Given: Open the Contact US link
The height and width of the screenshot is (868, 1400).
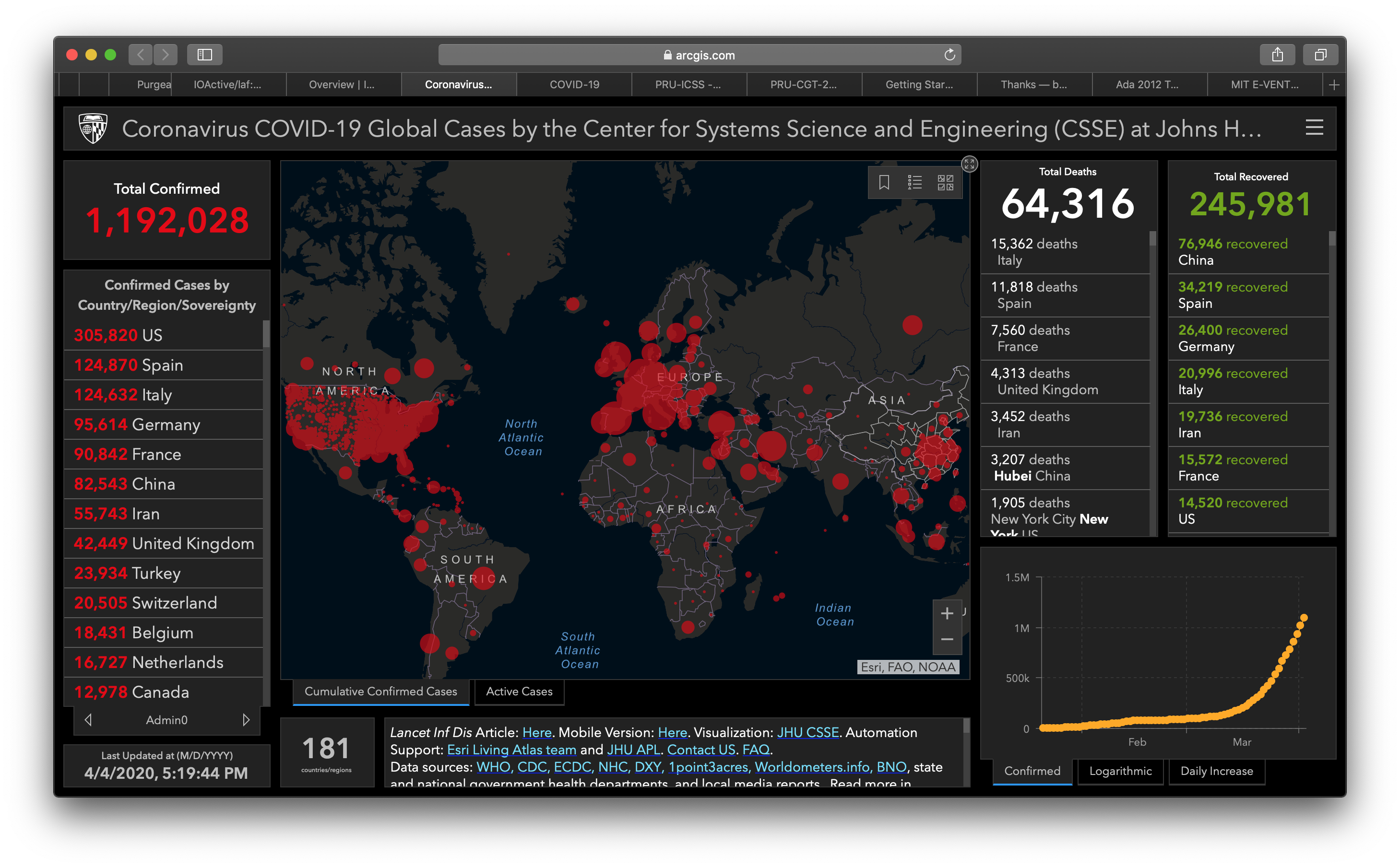Looking at the screenshot, I should 700,750.
